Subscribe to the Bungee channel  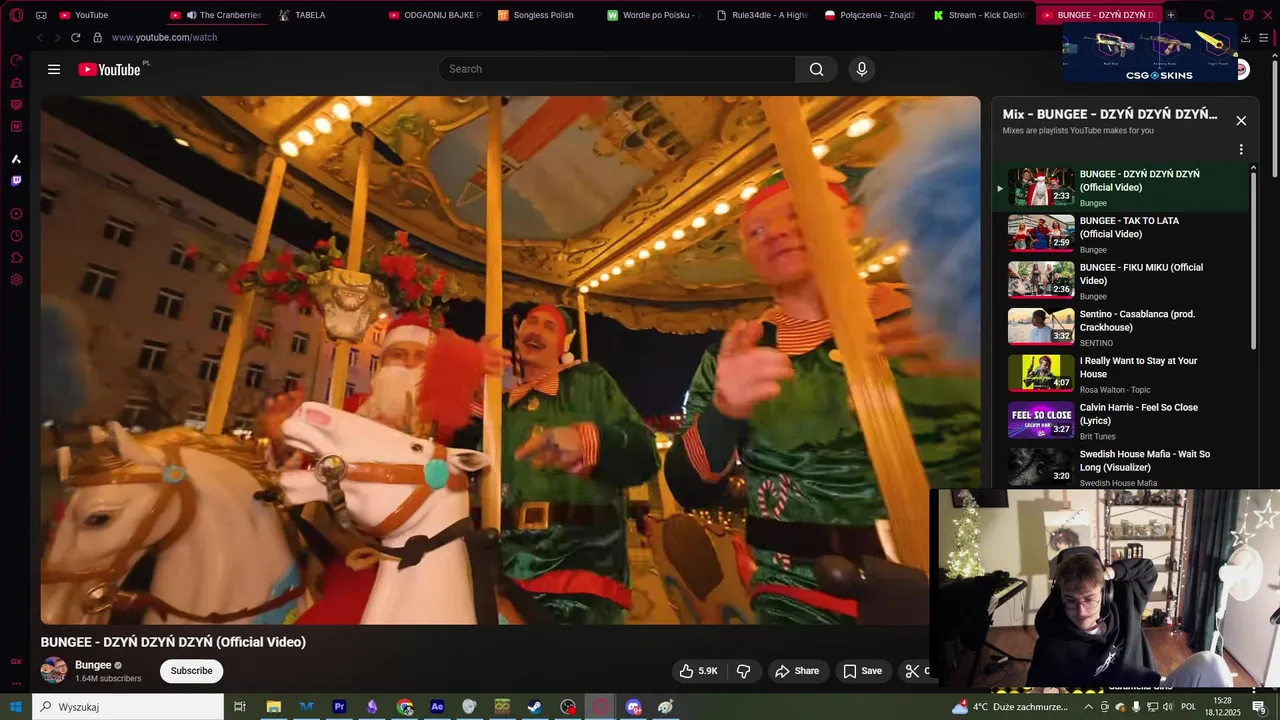click(191, 671)
